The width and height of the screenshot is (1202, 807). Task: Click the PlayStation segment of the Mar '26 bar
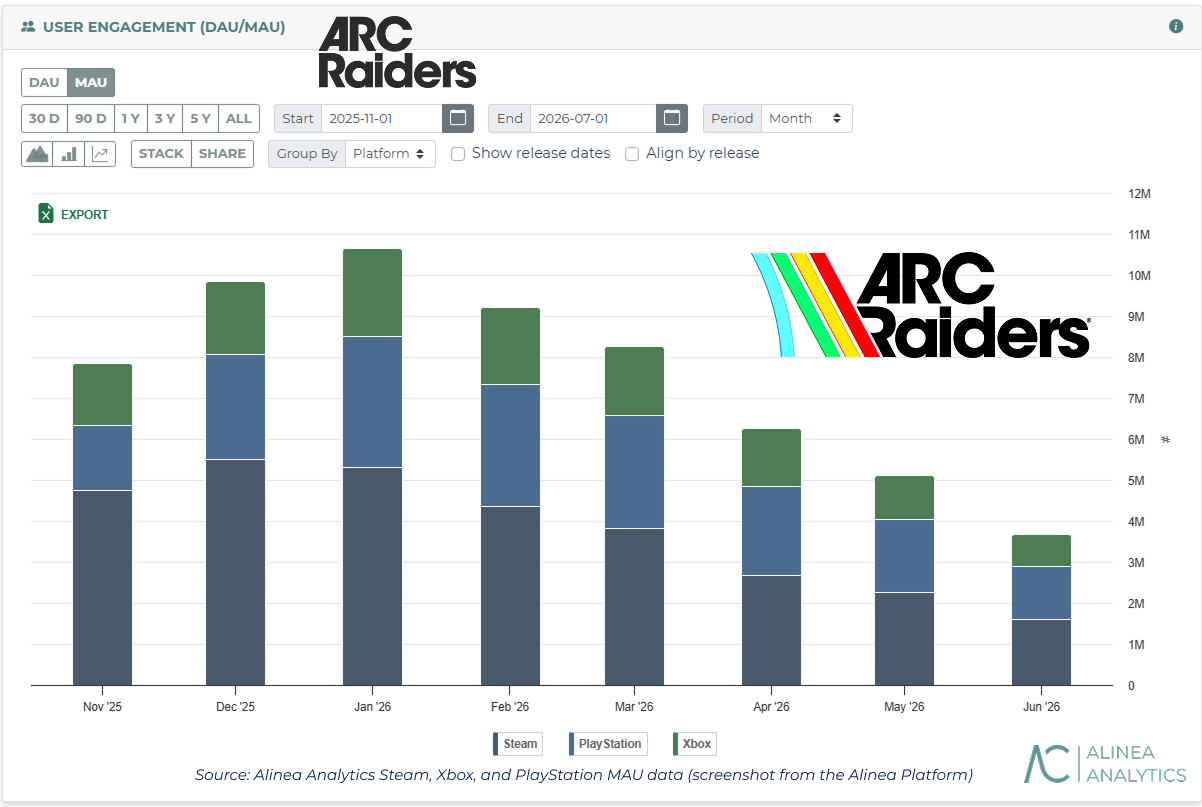click(x=635, y=472)
